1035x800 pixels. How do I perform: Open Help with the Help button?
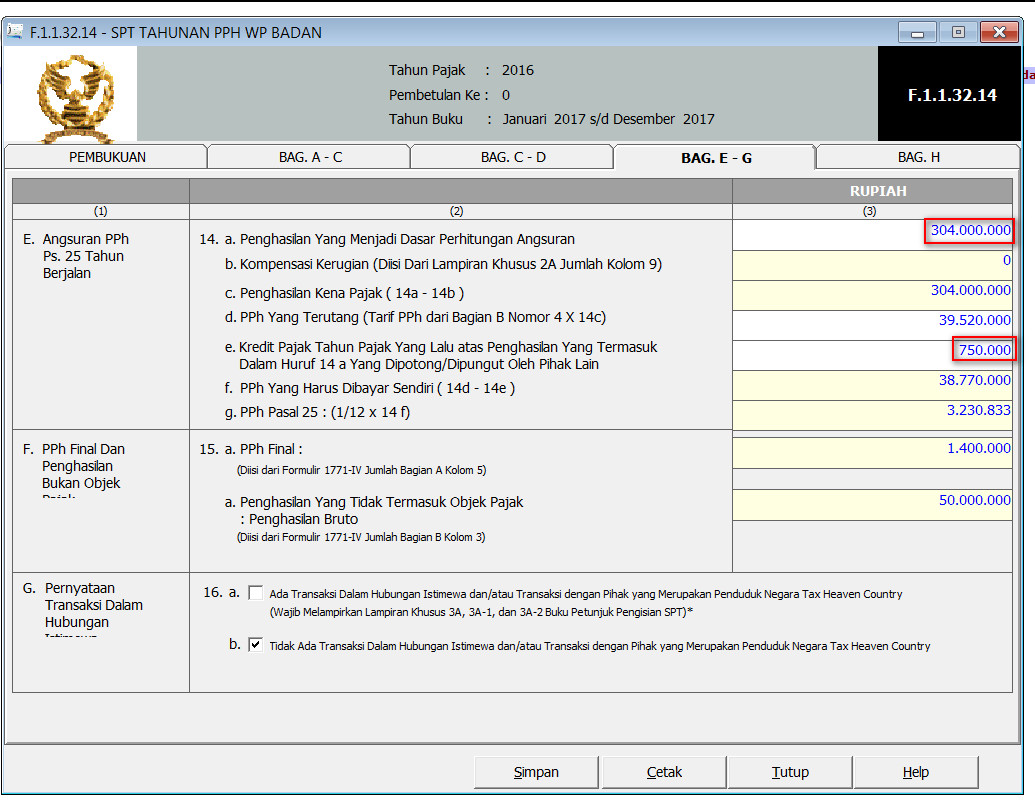point(916,772)
